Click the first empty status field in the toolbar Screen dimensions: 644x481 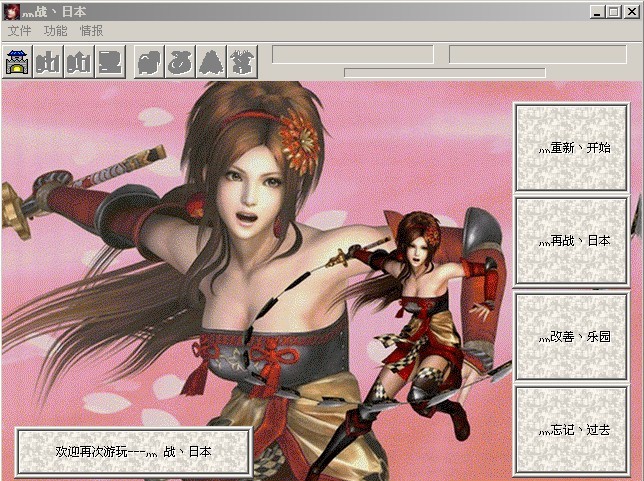tap(353, 55)
